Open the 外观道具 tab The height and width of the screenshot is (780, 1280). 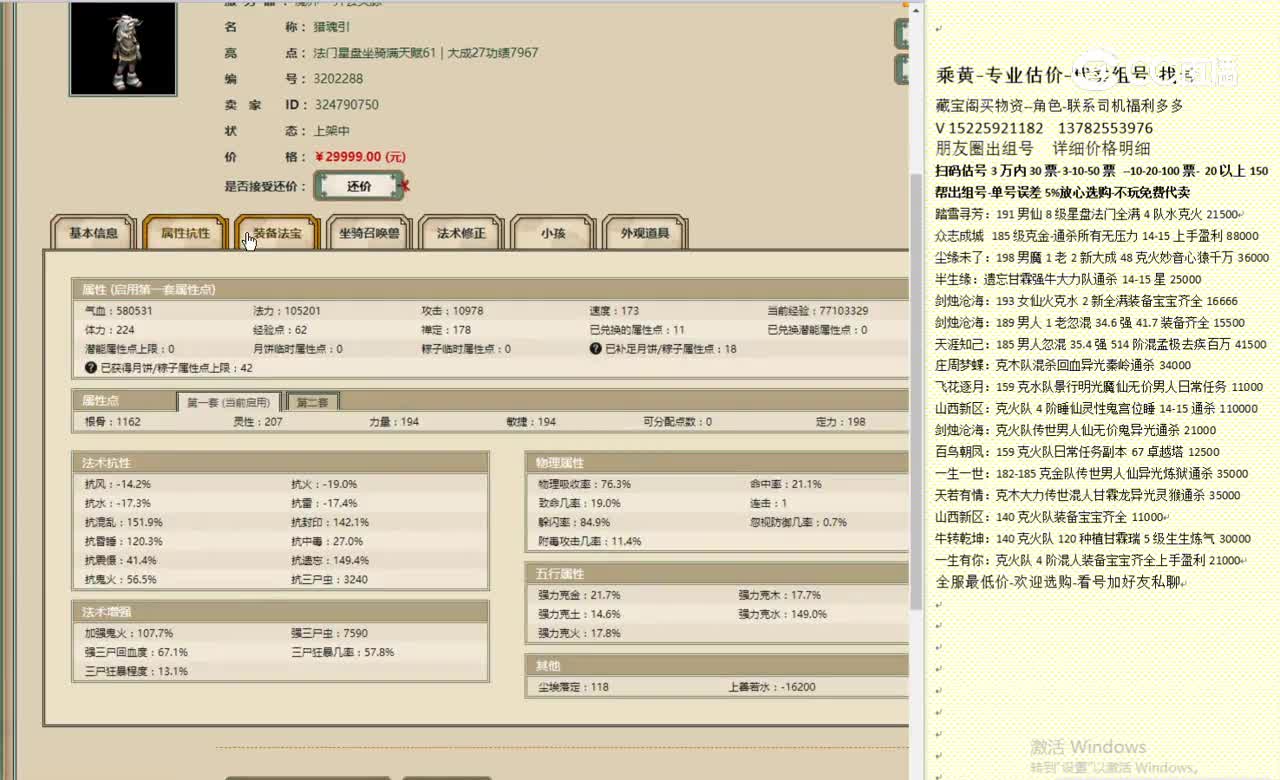[x=645, y=233]
